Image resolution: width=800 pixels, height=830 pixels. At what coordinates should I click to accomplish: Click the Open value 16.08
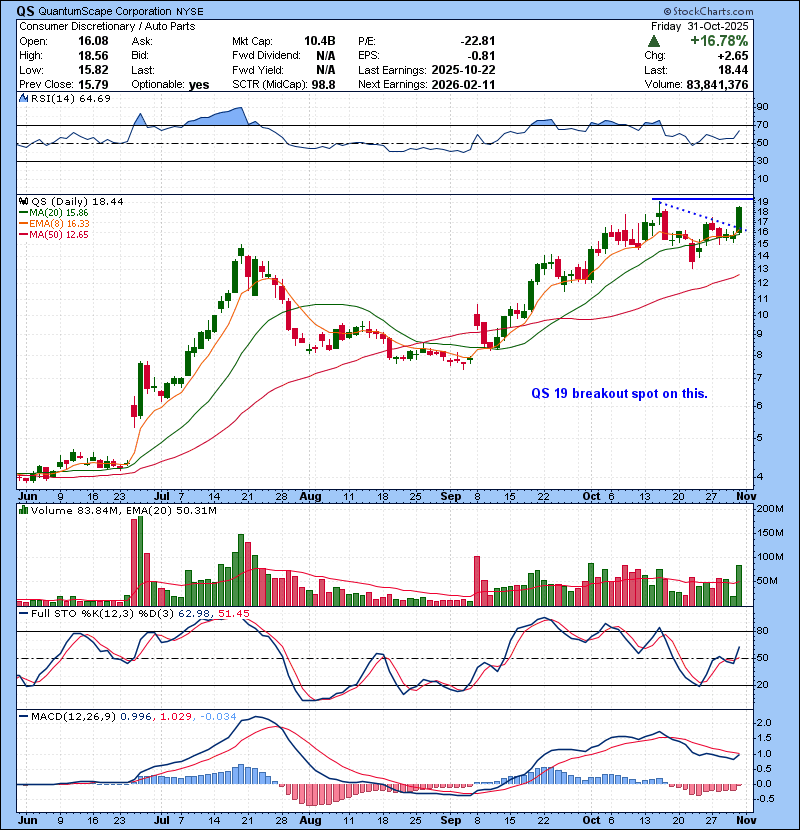point(93,41)
